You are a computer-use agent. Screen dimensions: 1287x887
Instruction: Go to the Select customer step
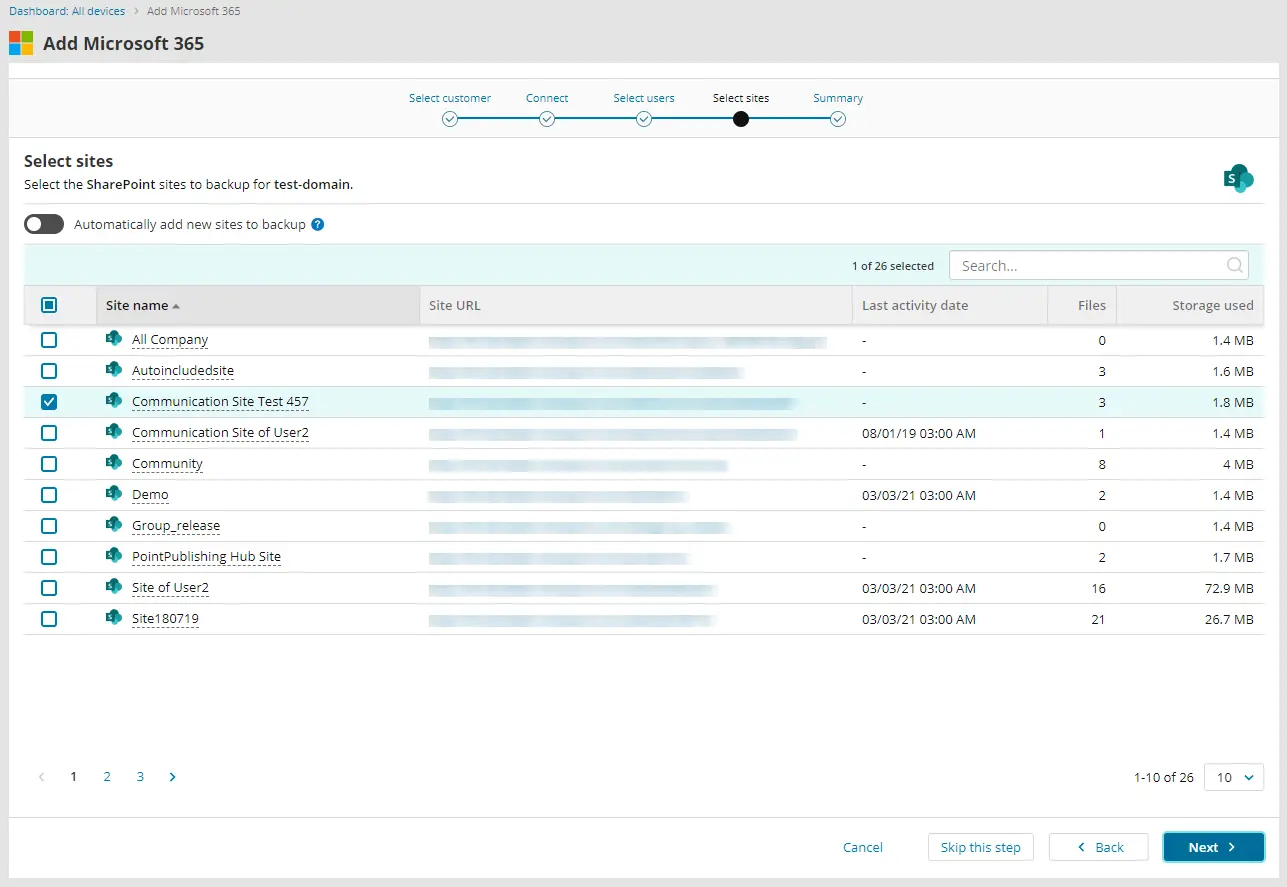[450, 98]
